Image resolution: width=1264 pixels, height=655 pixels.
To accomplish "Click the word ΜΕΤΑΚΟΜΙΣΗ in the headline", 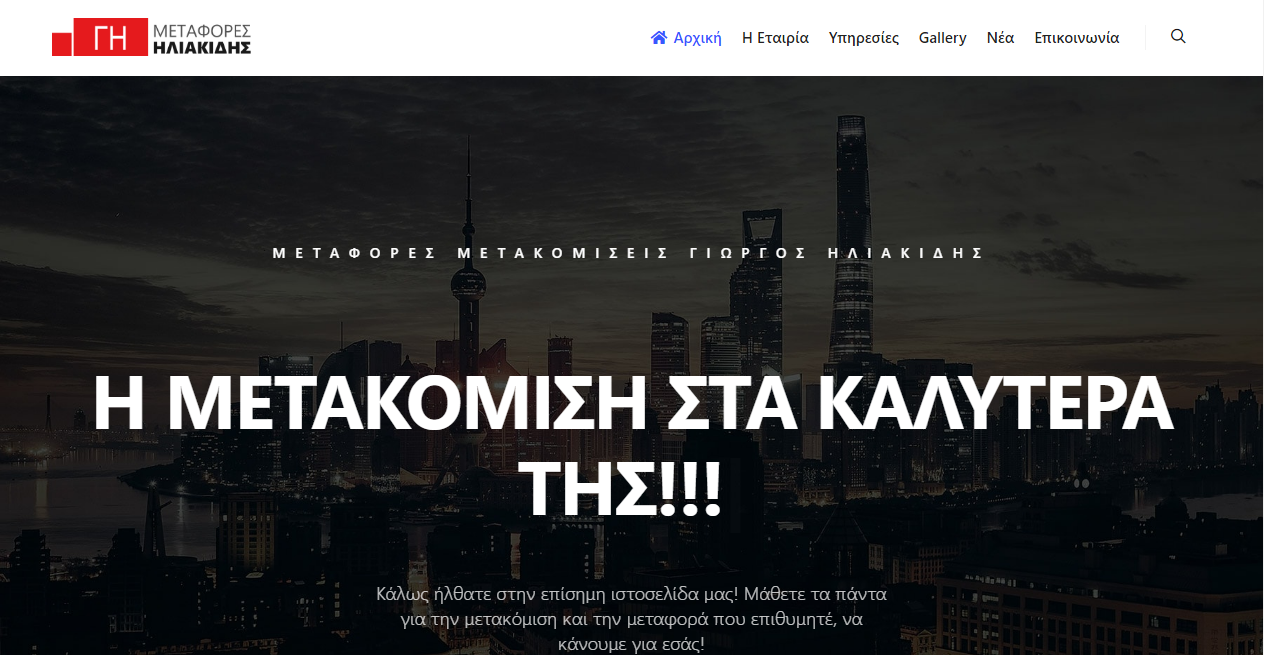I will (407, 403).
